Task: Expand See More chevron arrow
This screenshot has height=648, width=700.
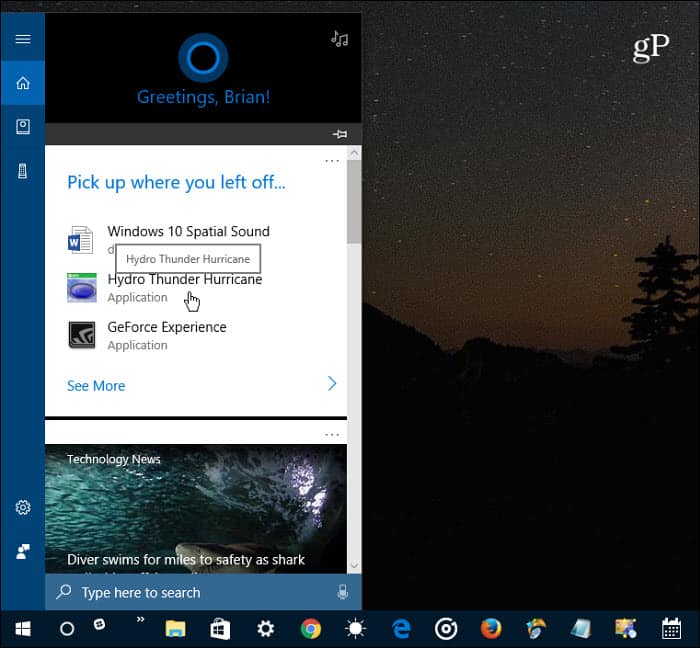Action: (332, 383)
